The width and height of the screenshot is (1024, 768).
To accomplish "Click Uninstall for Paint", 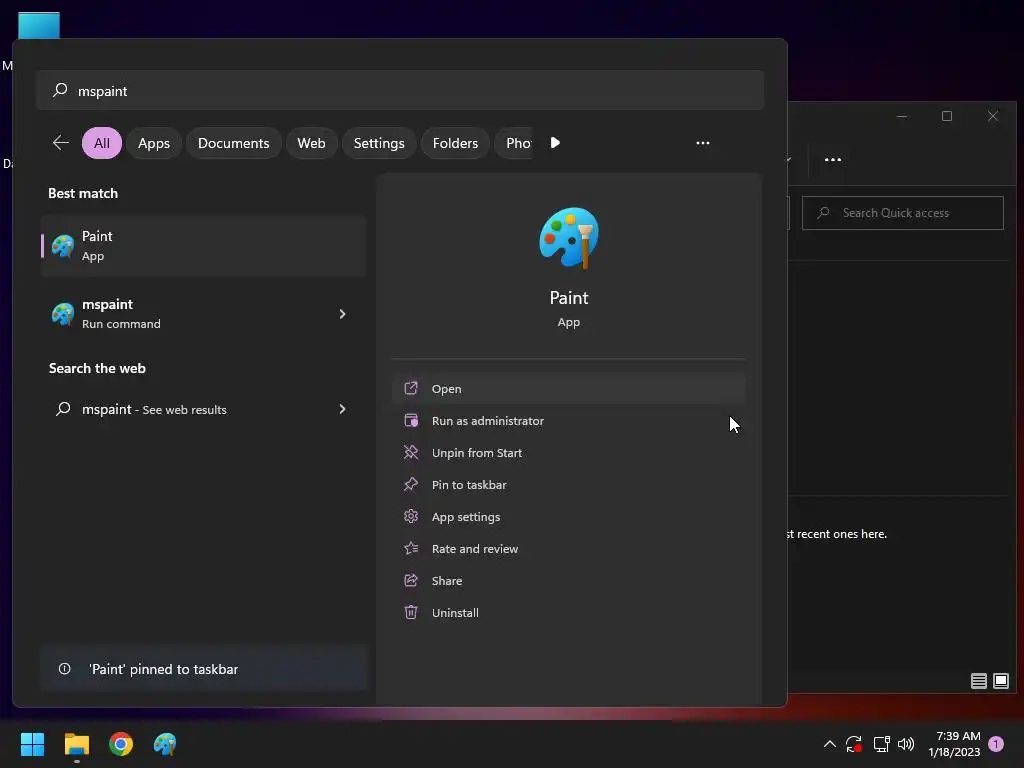I will click(x=569, y=613).
